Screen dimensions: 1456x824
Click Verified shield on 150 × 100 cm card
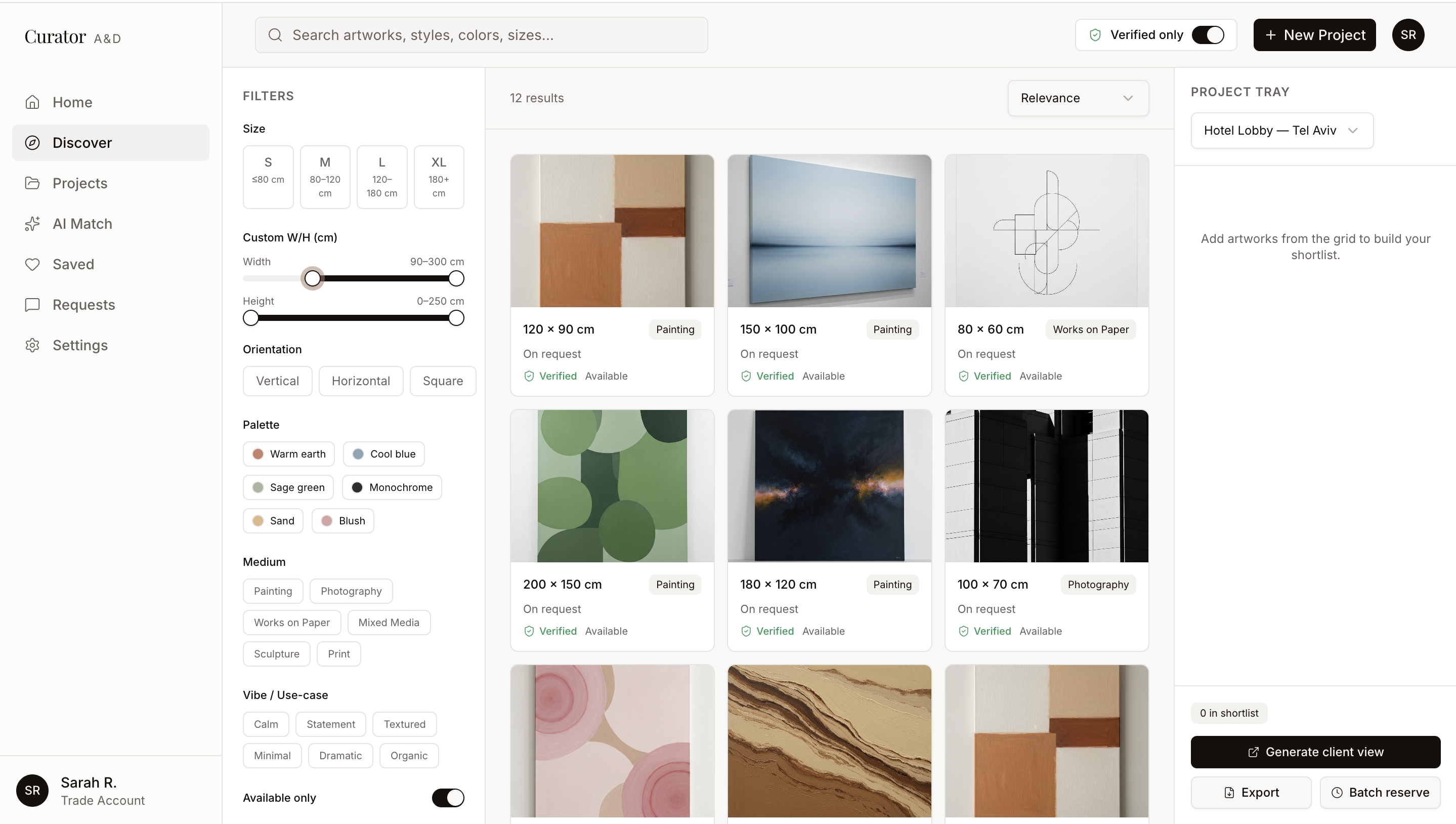coord(746,376)
